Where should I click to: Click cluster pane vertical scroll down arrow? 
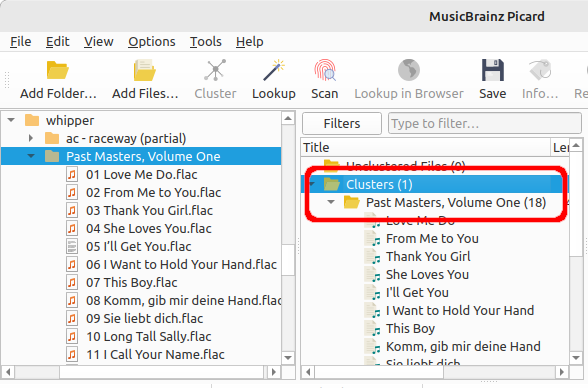click(576, 358)
